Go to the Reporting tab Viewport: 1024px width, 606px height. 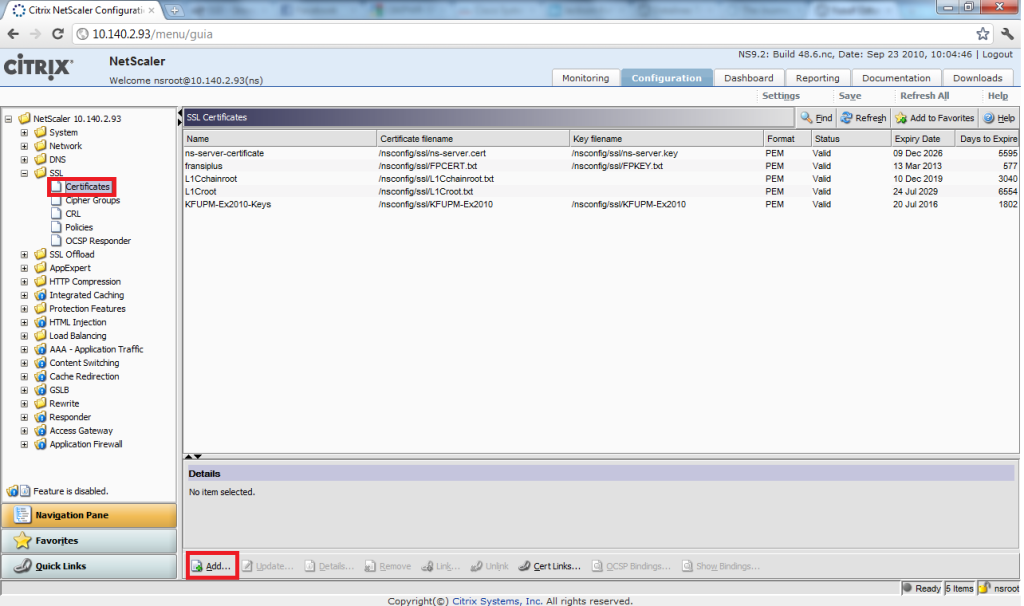(817, 78)
